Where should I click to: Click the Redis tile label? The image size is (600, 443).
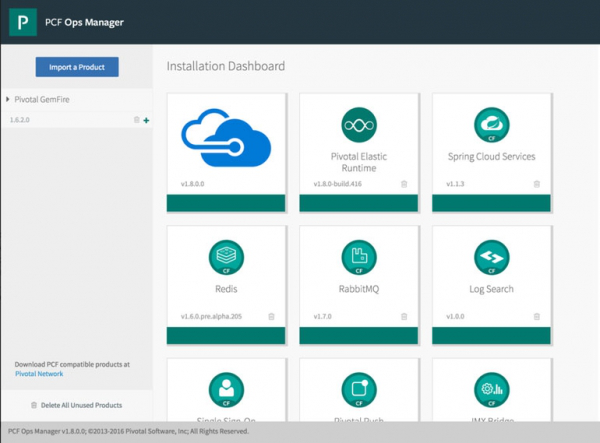(x=226, y=289)
